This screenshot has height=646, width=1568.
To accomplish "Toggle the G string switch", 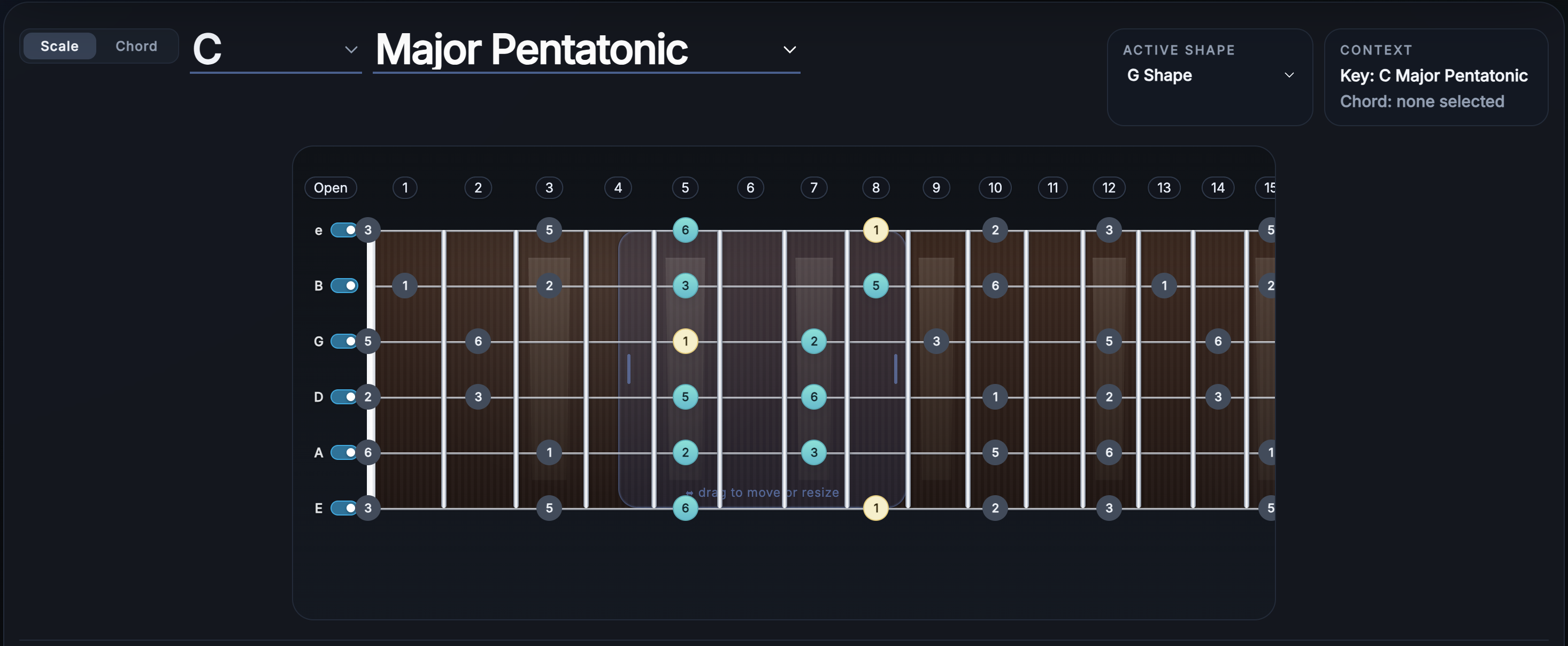I will (344, 341).
